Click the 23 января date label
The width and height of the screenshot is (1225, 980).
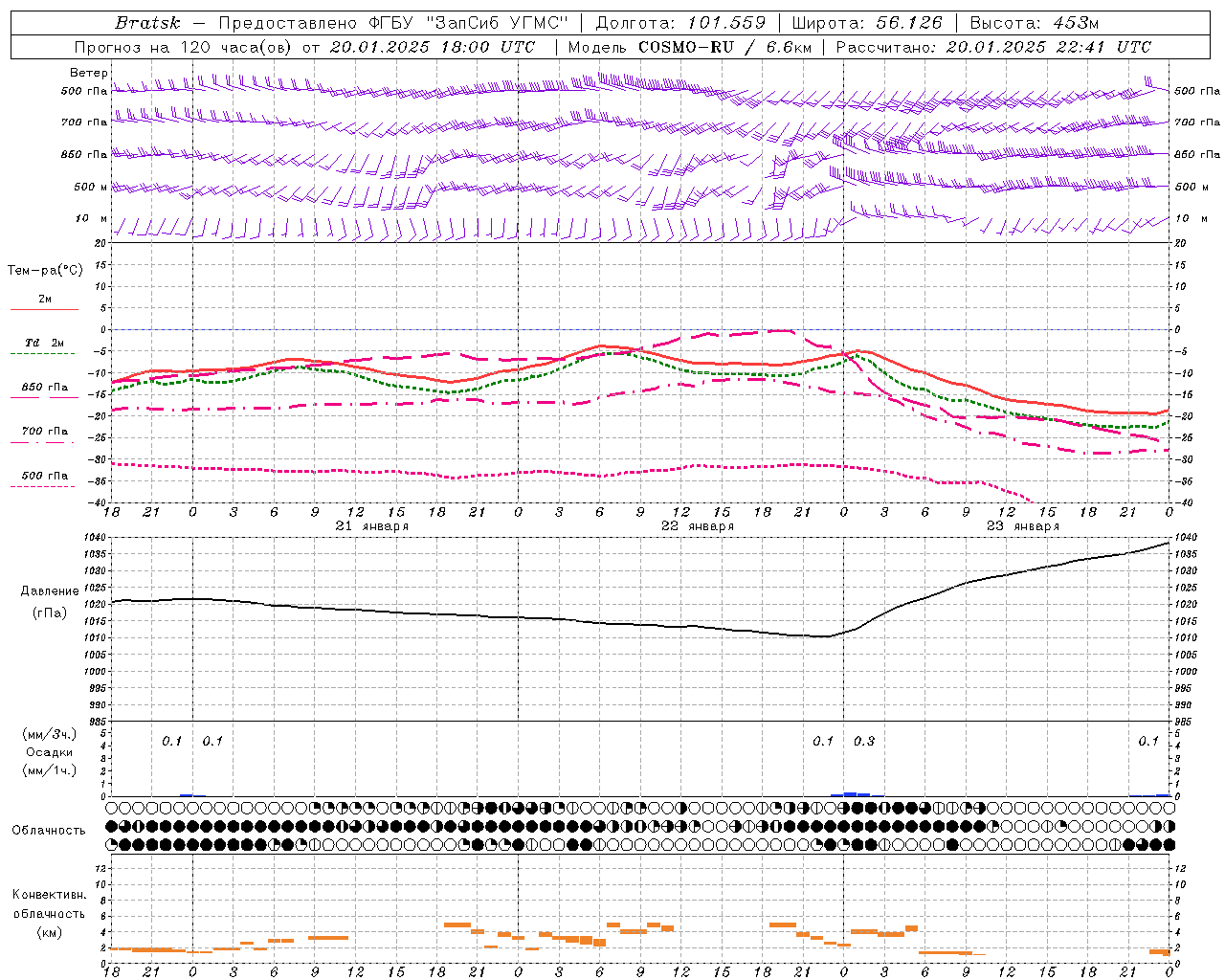1023,526
